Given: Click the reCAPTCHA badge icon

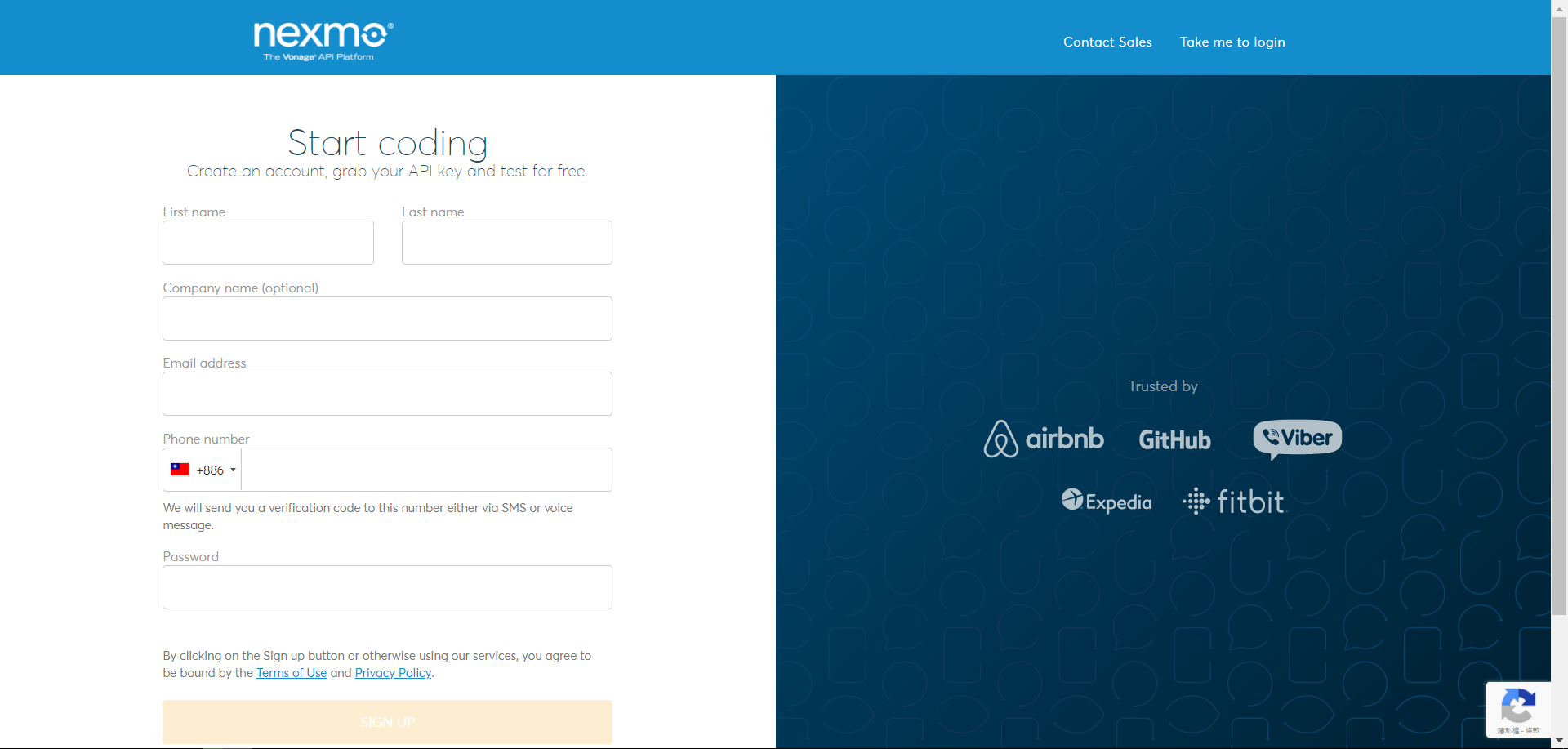Looking at the screenshot, I should 1518,704.
